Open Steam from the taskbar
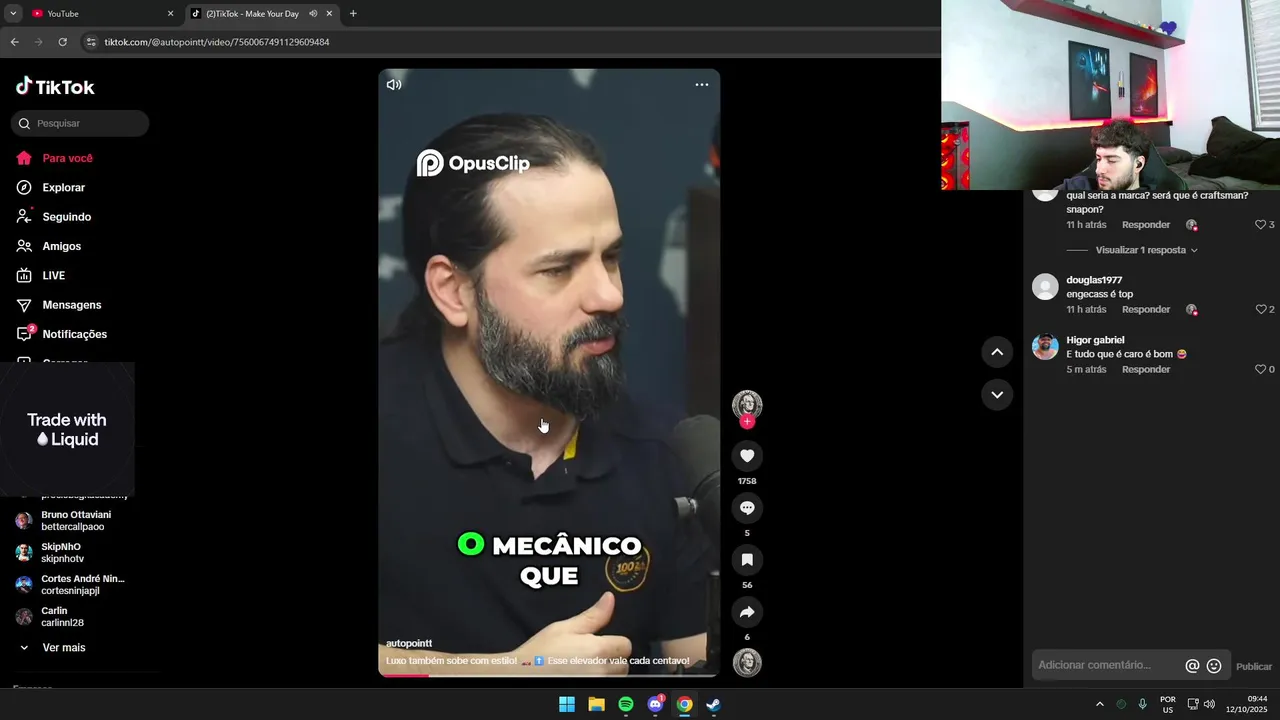Screen dimensions: 1280x720 tap(713, 704)
